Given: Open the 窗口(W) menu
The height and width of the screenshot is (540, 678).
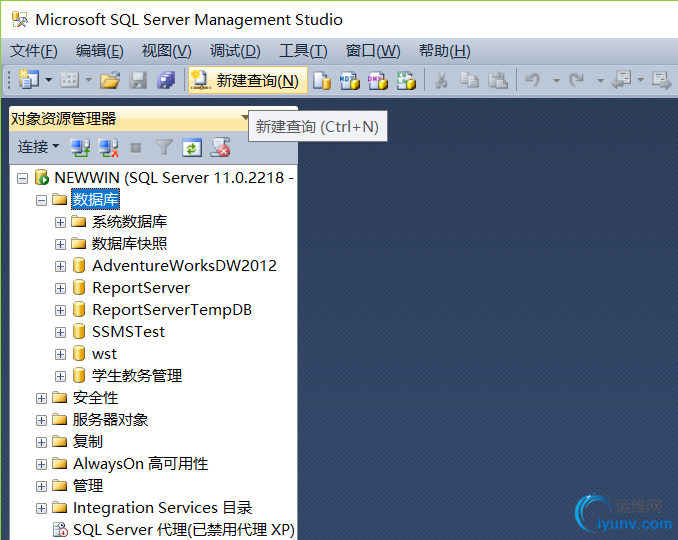Looking at the screenshot, I should [x=373, y=51].
